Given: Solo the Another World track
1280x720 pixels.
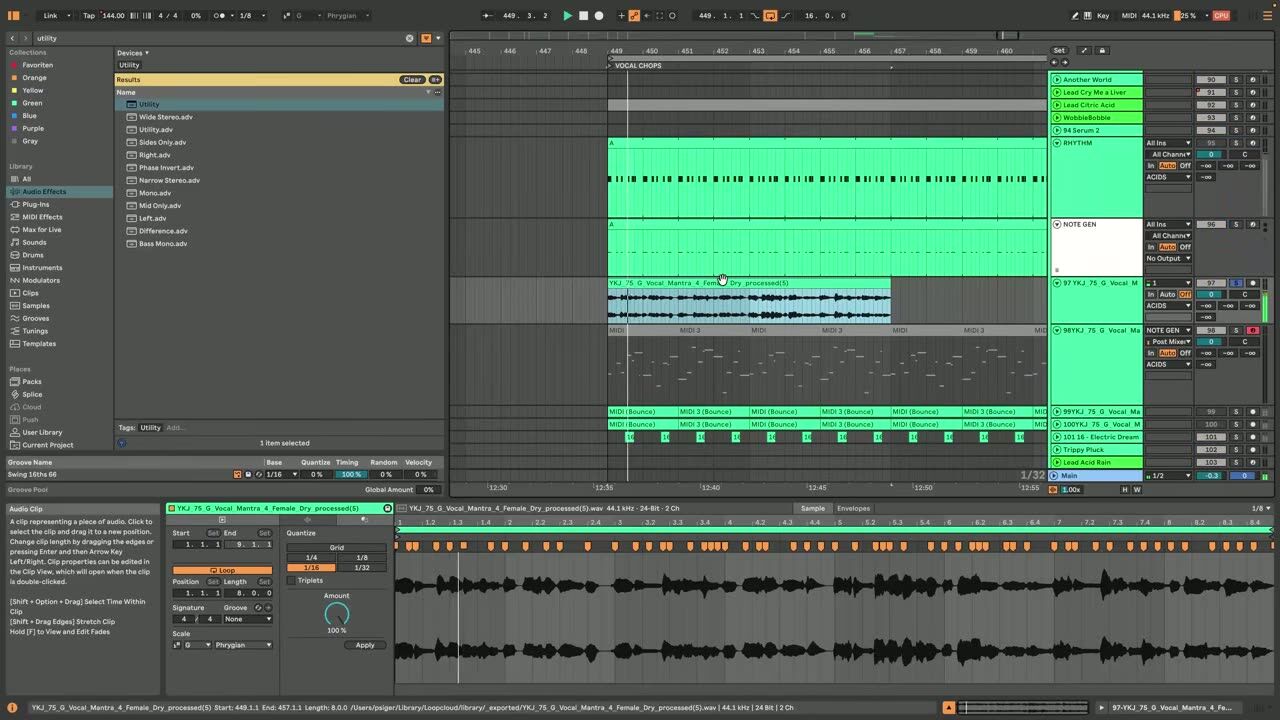Looking at the screenshot, I should coord(1236,80).
